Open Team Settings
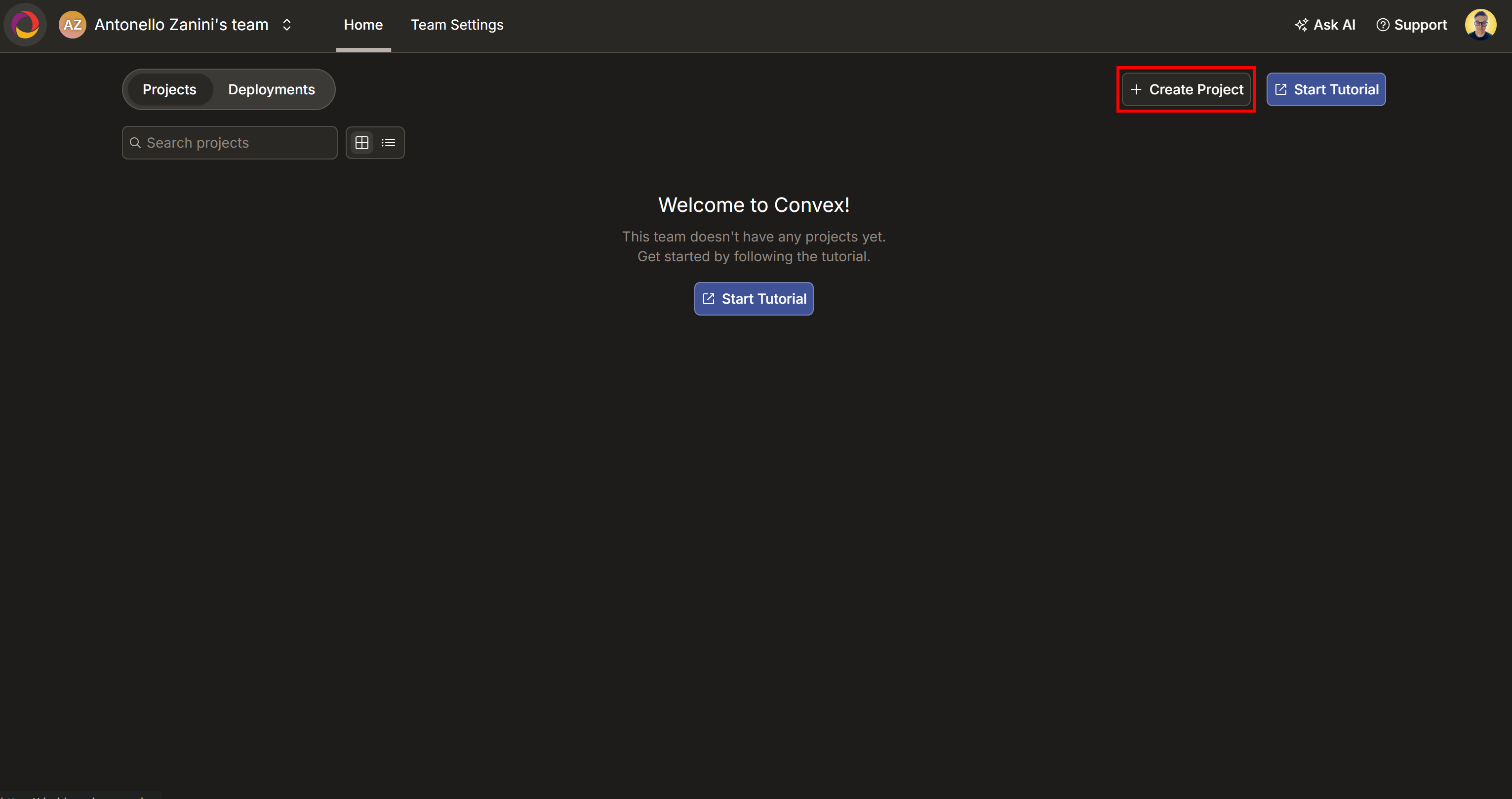The width and height of the screenshot is (1512, 799). click(x=457, y=25)
